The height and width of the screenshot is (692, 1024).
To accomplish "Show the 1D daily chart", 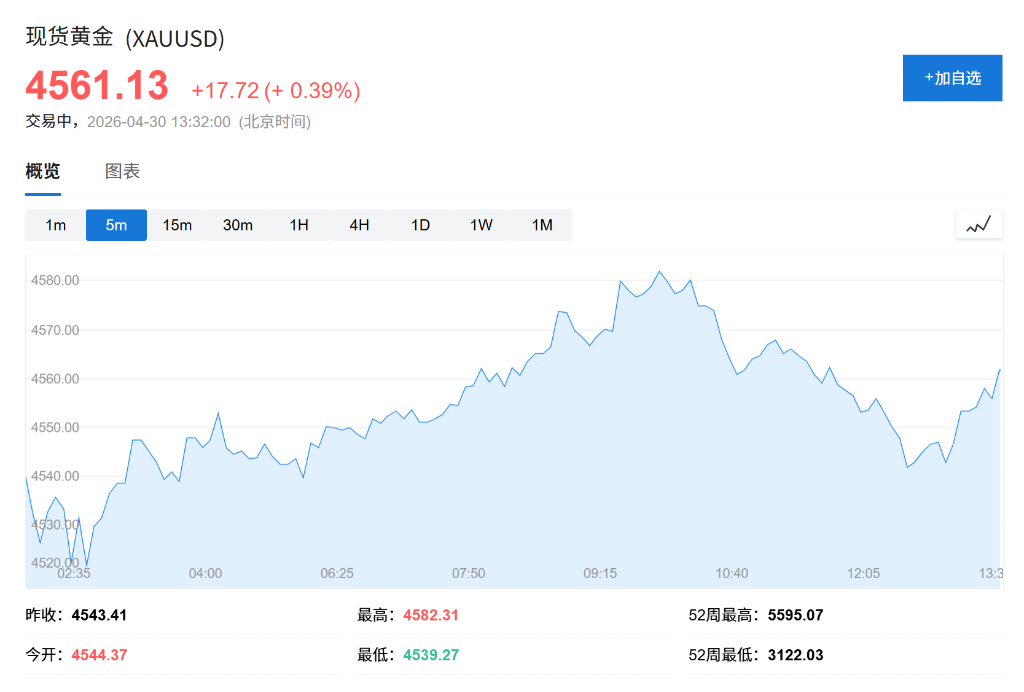I will [x=420, y=225].
